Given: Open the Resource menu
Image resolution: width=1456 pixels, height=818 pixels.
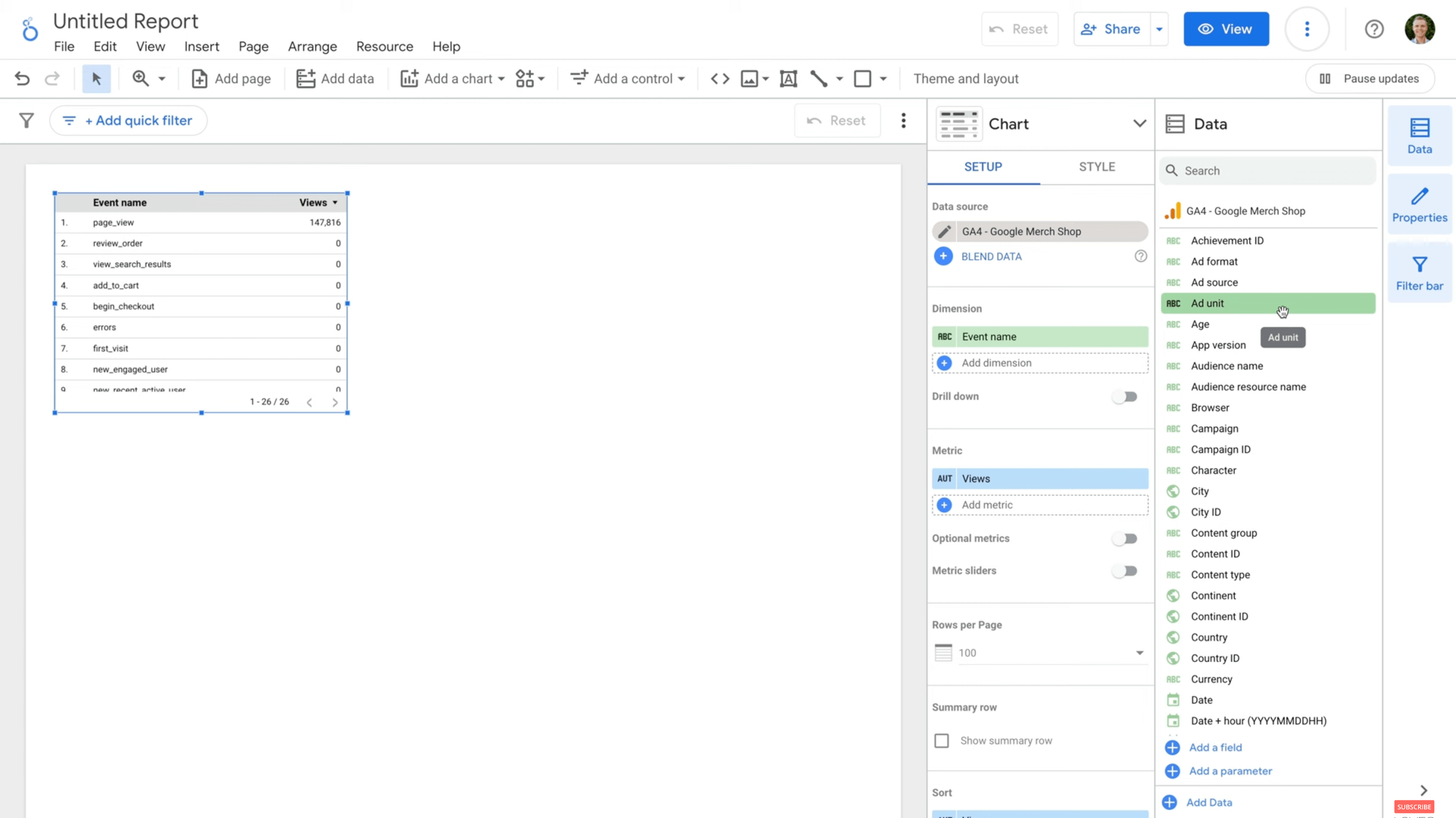Looking at the screenshot, I should [384, 47].
